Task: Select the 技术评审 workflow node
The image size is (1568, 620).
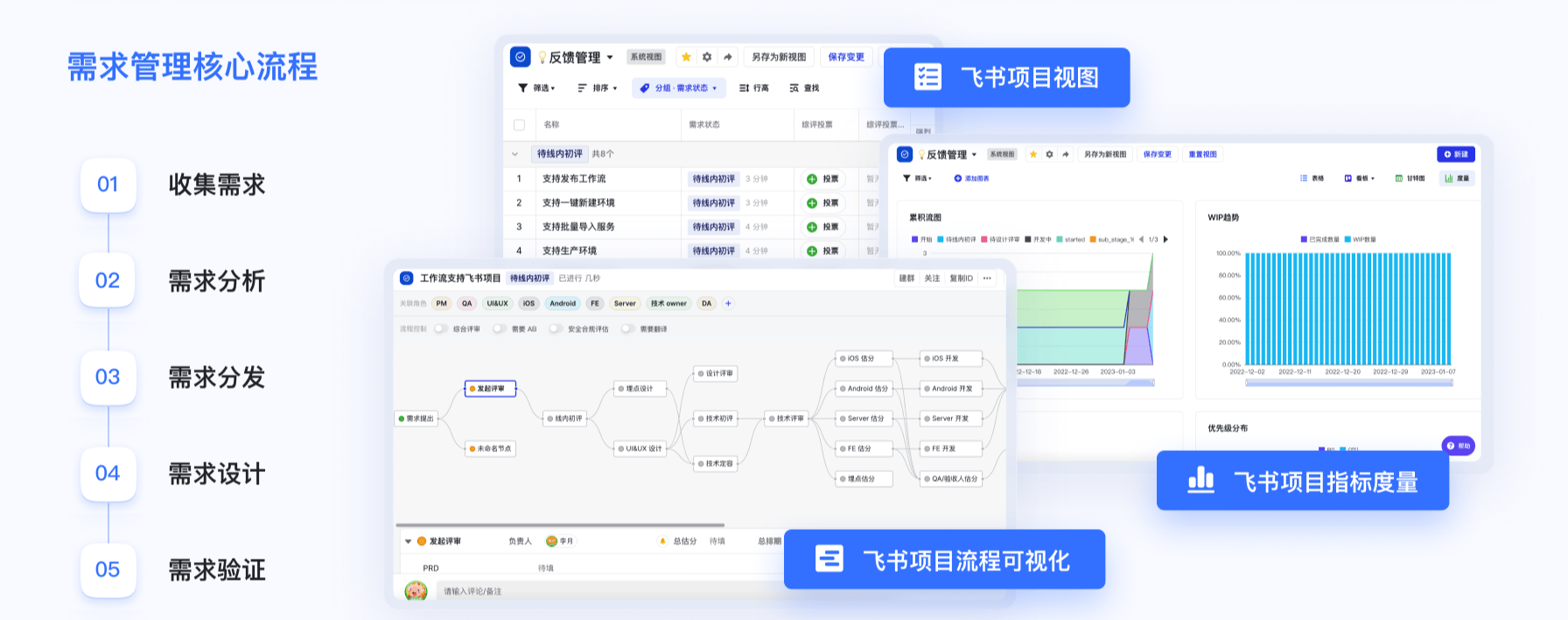Action: click(x=787, y=419)
